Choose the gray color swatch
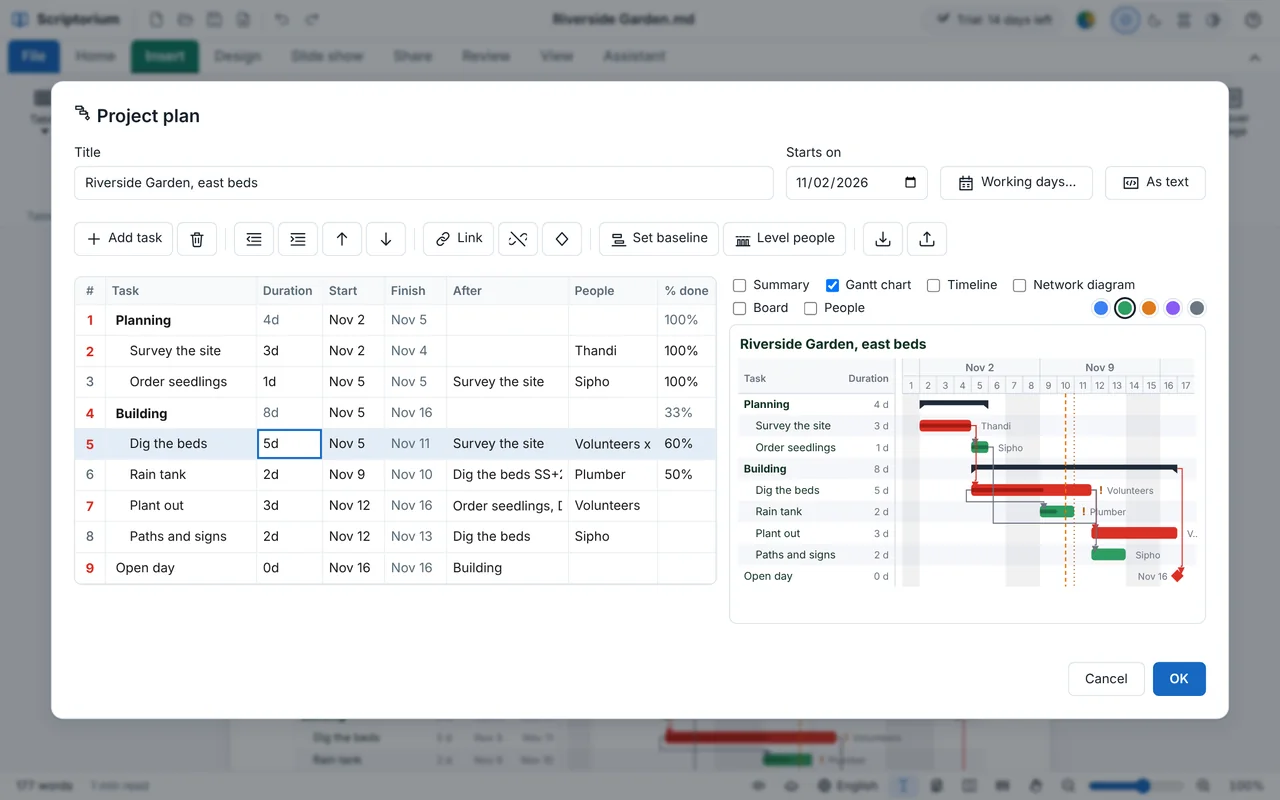 [1197, 308]
